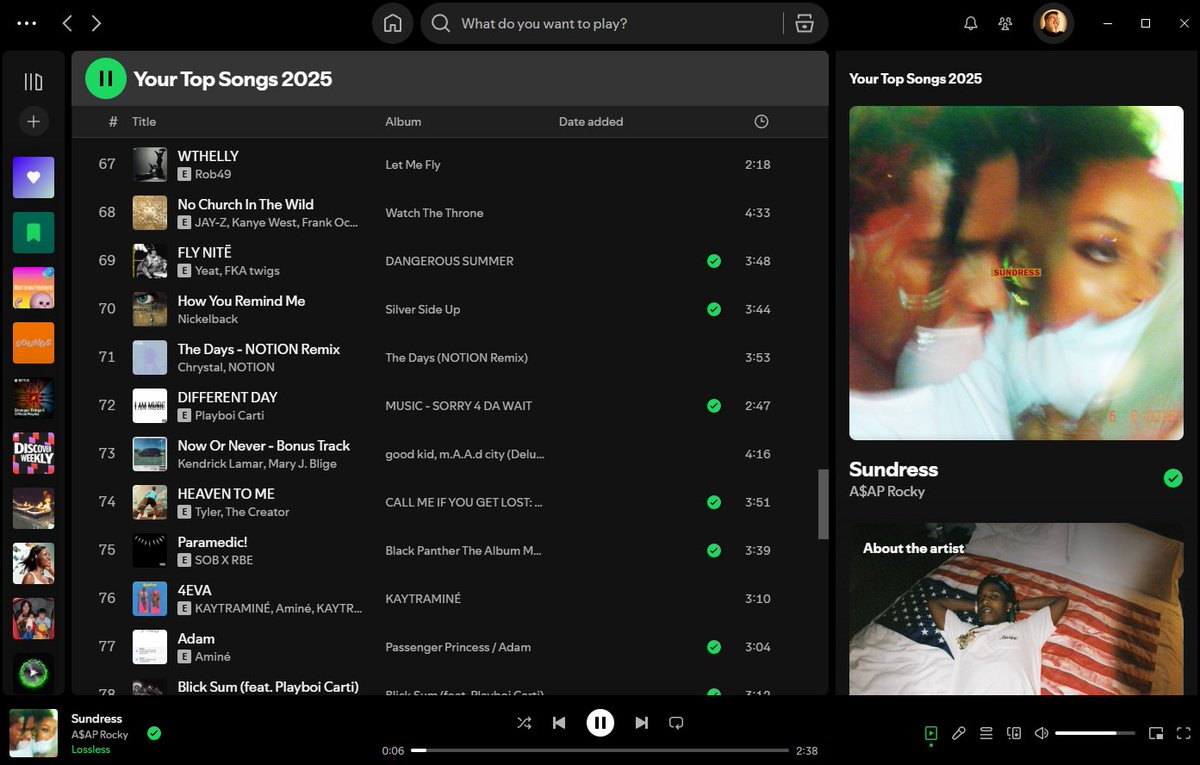Toggle the Now Playing view icon
This screenshot has height=765, width=1200.
coord(931,733)
